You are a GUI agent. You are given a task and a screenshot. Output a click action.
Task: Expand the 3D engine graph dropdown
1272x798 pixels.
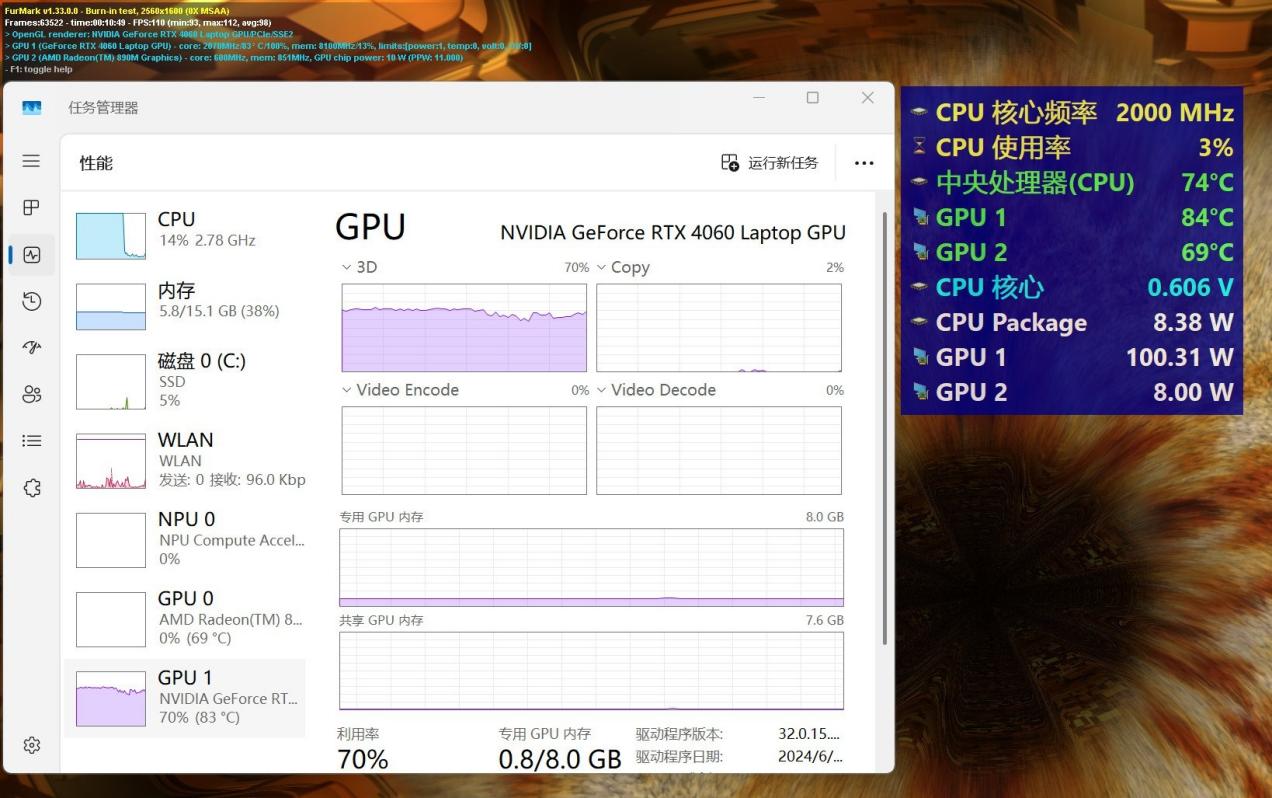coord(347,268)
